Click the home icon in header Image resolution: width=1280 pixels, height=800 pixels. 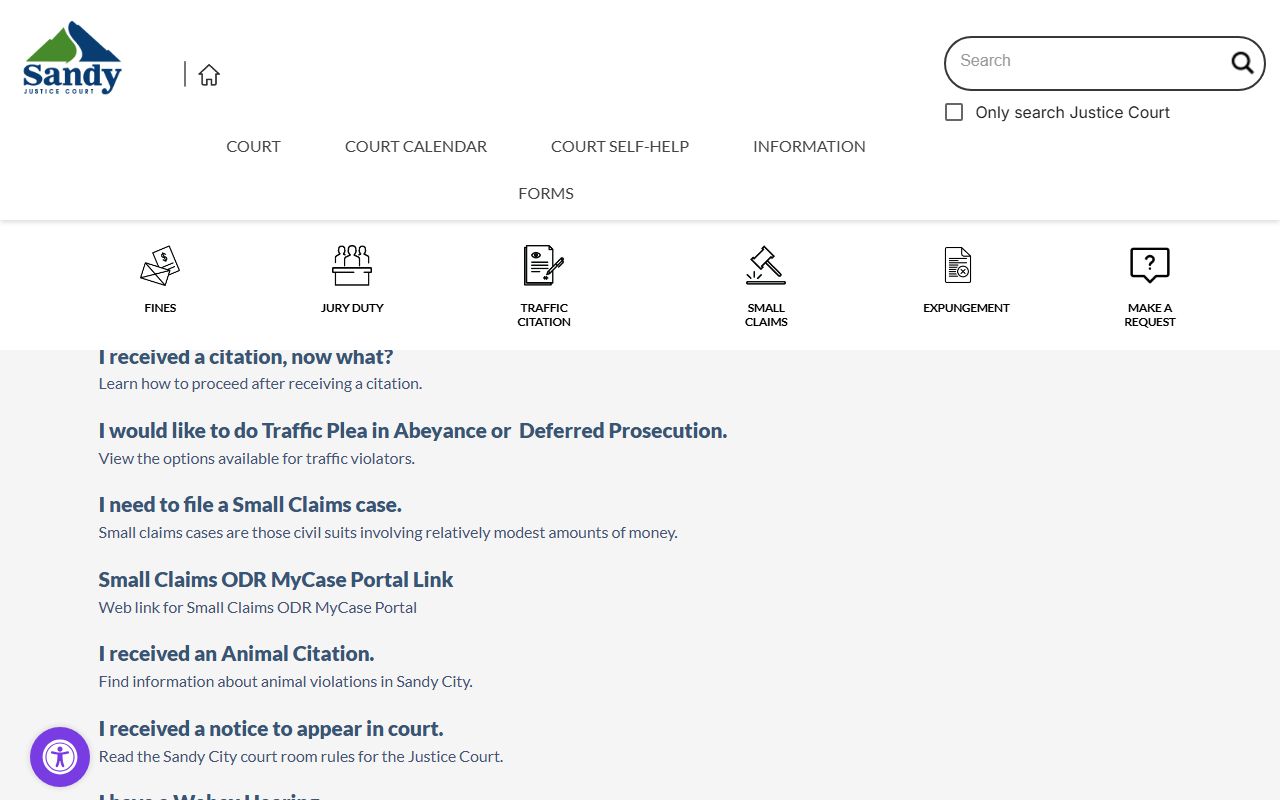[209, 75]
